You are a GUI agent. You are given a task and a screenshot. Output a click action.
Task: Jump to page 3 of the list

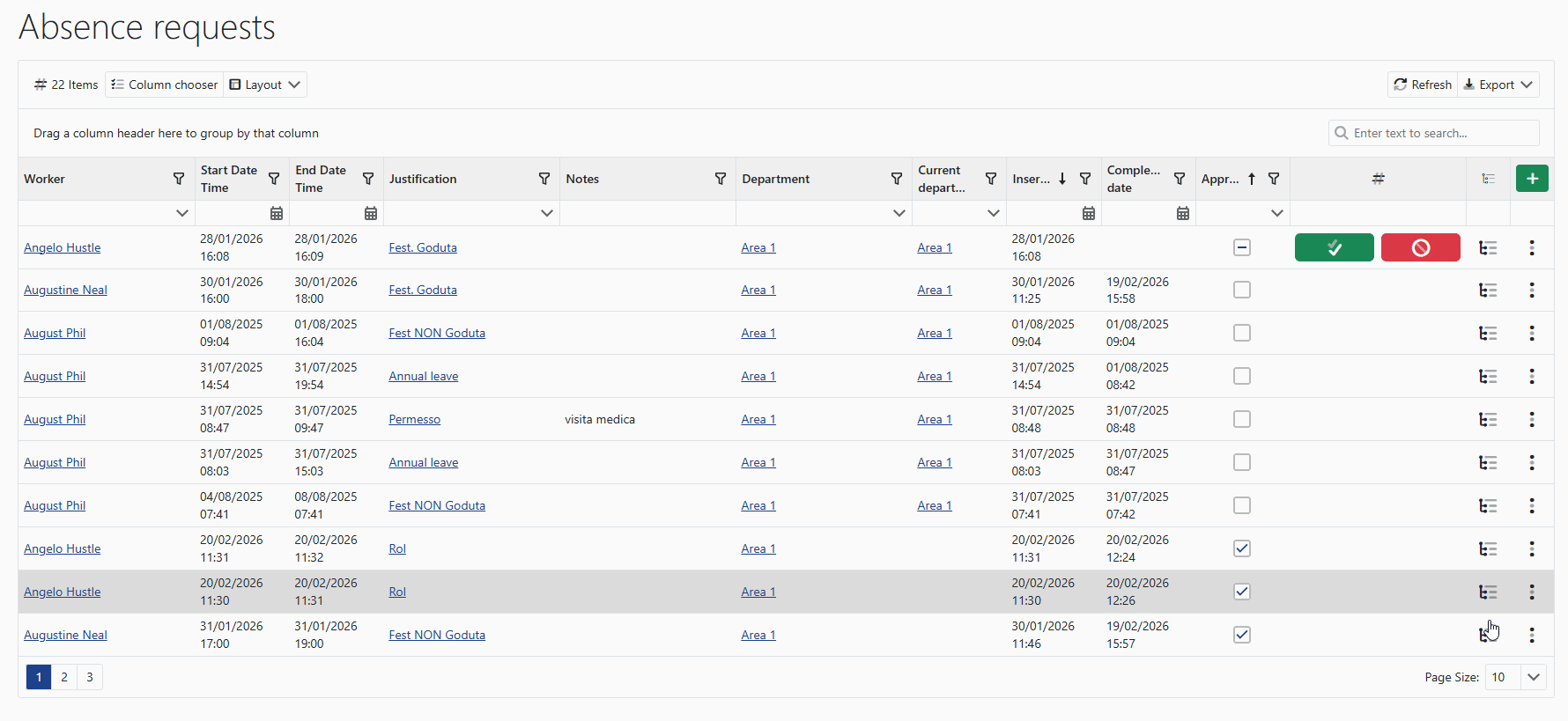[90, 677]
